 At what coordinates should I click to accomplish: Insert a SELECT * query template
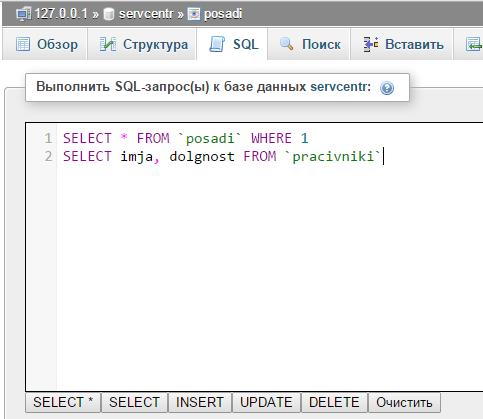click(x=63, y=402)
